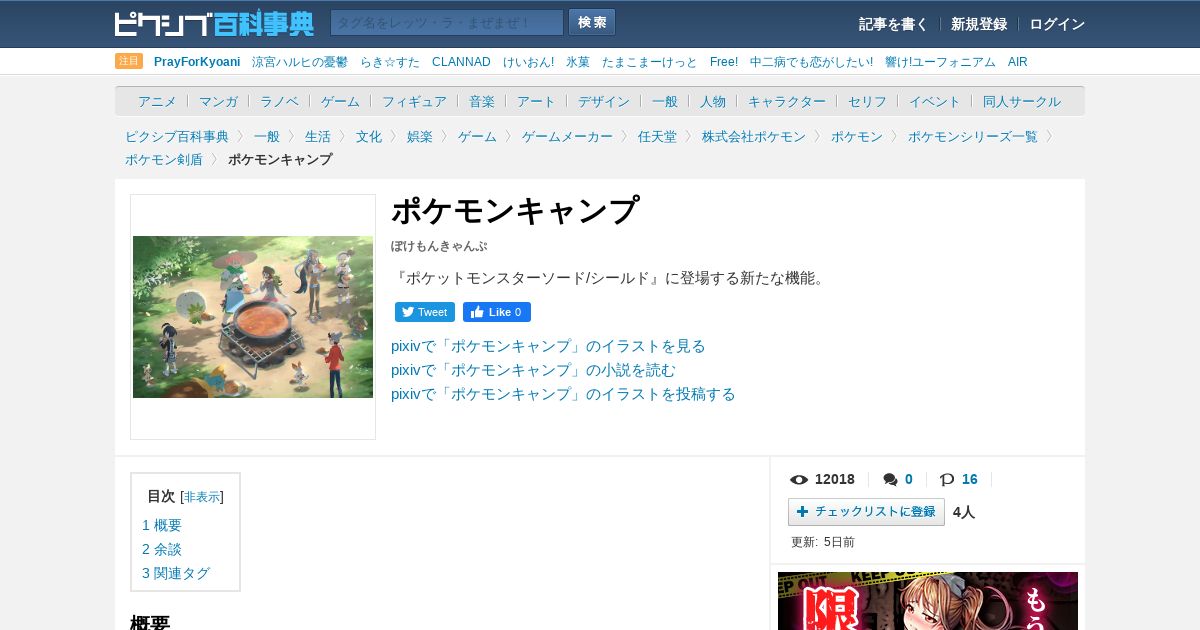Read pixiv novels of ポケモンキャンプ
The height and width of the screenshot is (630, 1200).
click(x=533, y=370)
